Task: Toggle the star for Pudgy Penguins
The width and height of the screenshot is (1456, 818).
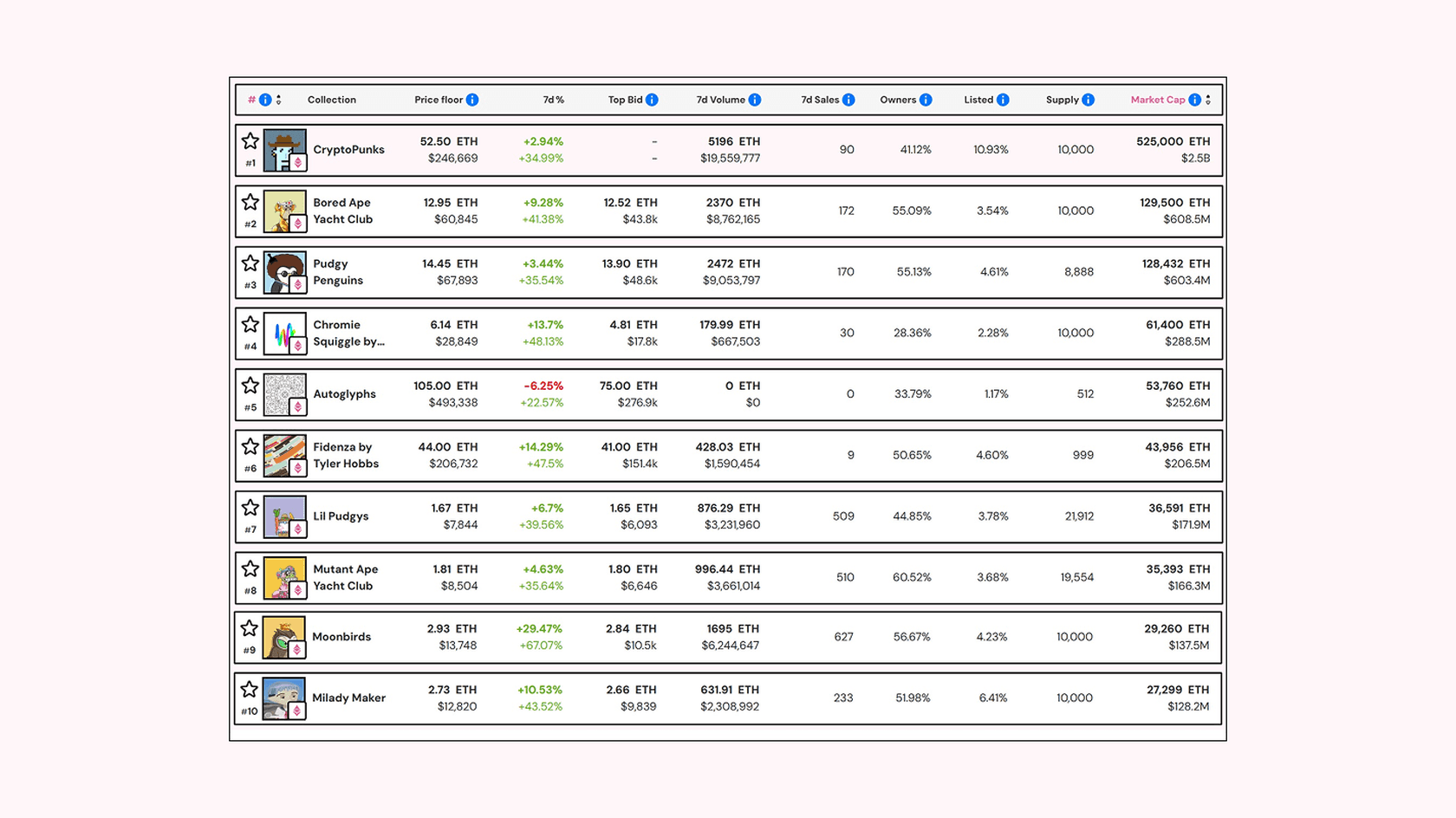Action: [250, 263]
